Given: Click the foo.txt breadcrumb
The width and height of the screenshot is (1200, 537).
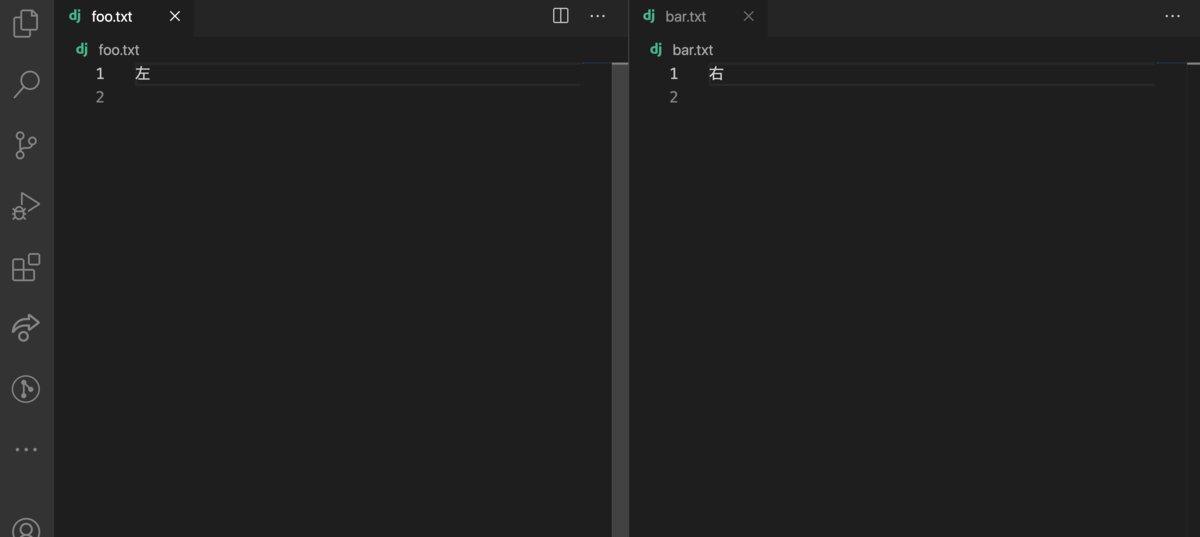Looking at the screenshot, I should pyautogui.click(x=119, y=50).
